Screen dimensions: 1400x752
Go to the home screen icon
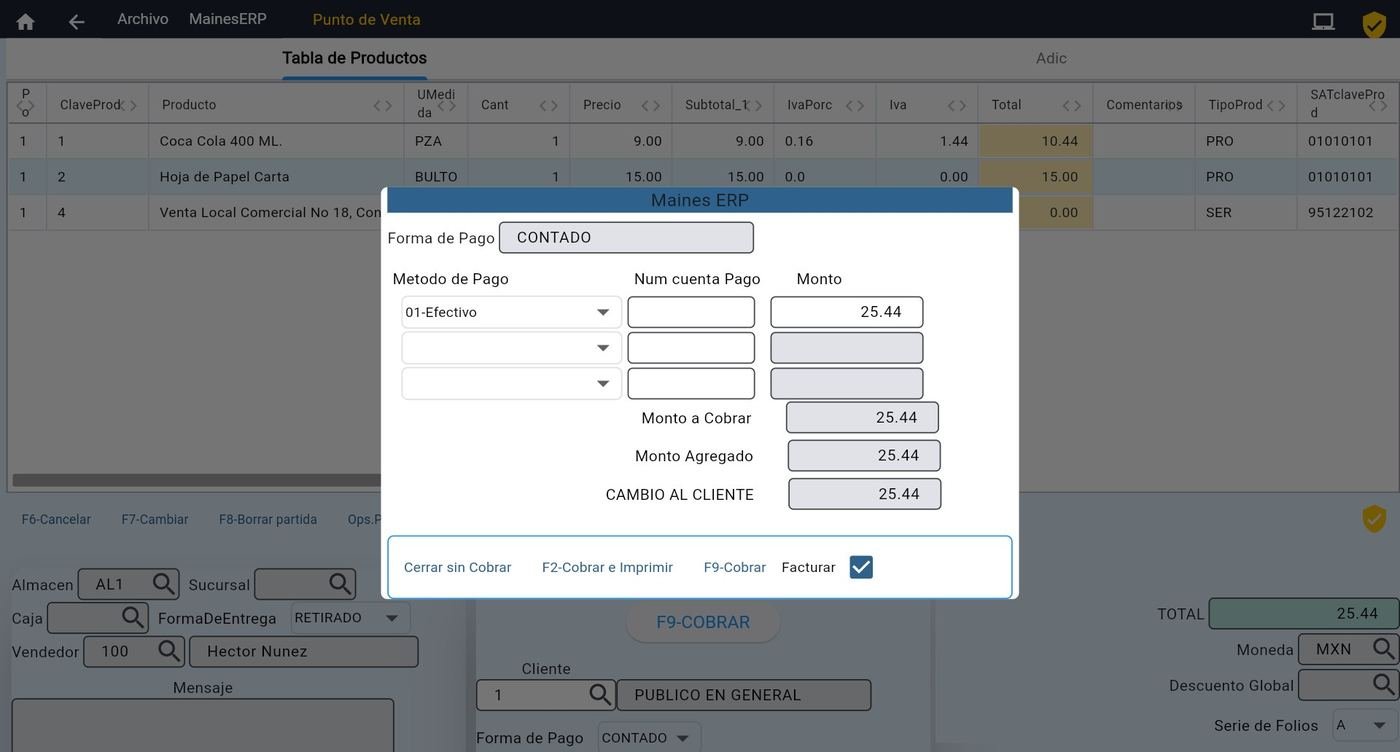coord(25,21)
